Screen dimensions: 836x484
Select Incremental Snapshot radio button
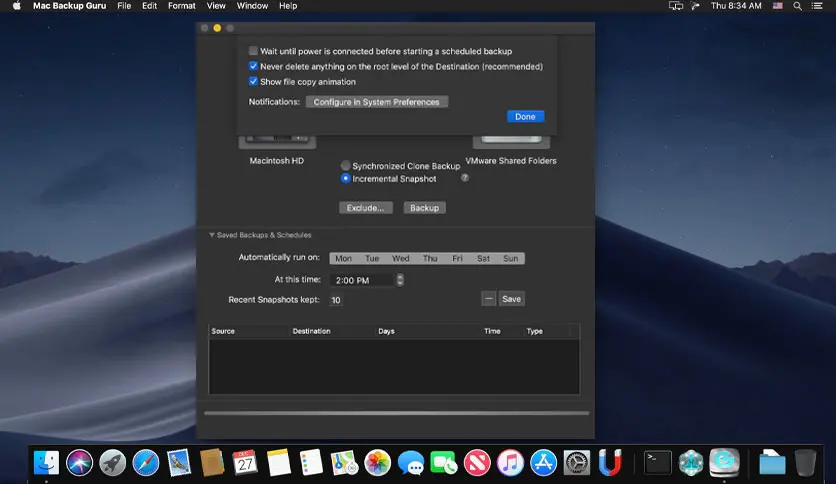coord(345,179)
